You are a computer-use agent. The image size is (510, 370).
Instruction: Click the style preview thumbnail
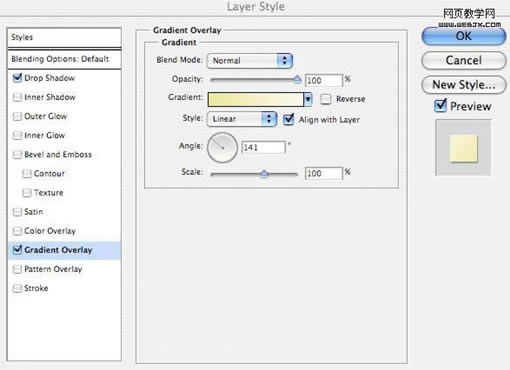pyautogui.click(x=463, y=148)
